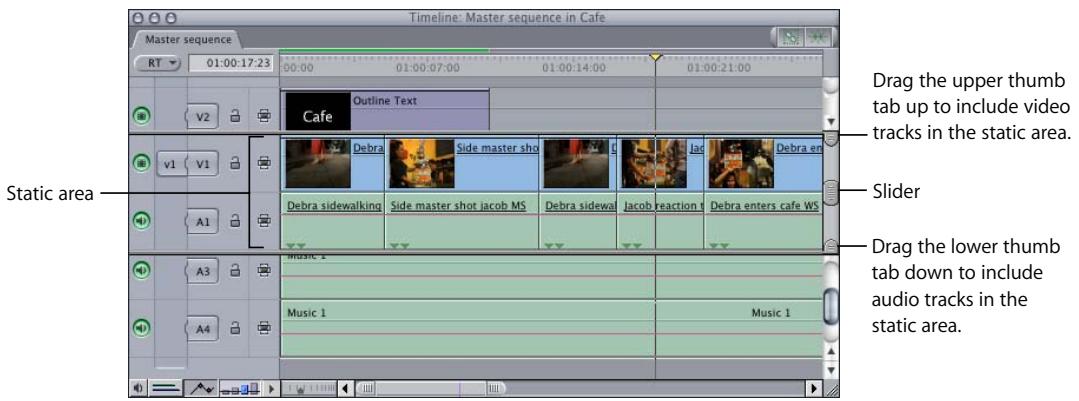This screenshot has height=401, width=1079.
Task: Click the Jacob reaction audio clip name
Action: click(x=663, y=206)
